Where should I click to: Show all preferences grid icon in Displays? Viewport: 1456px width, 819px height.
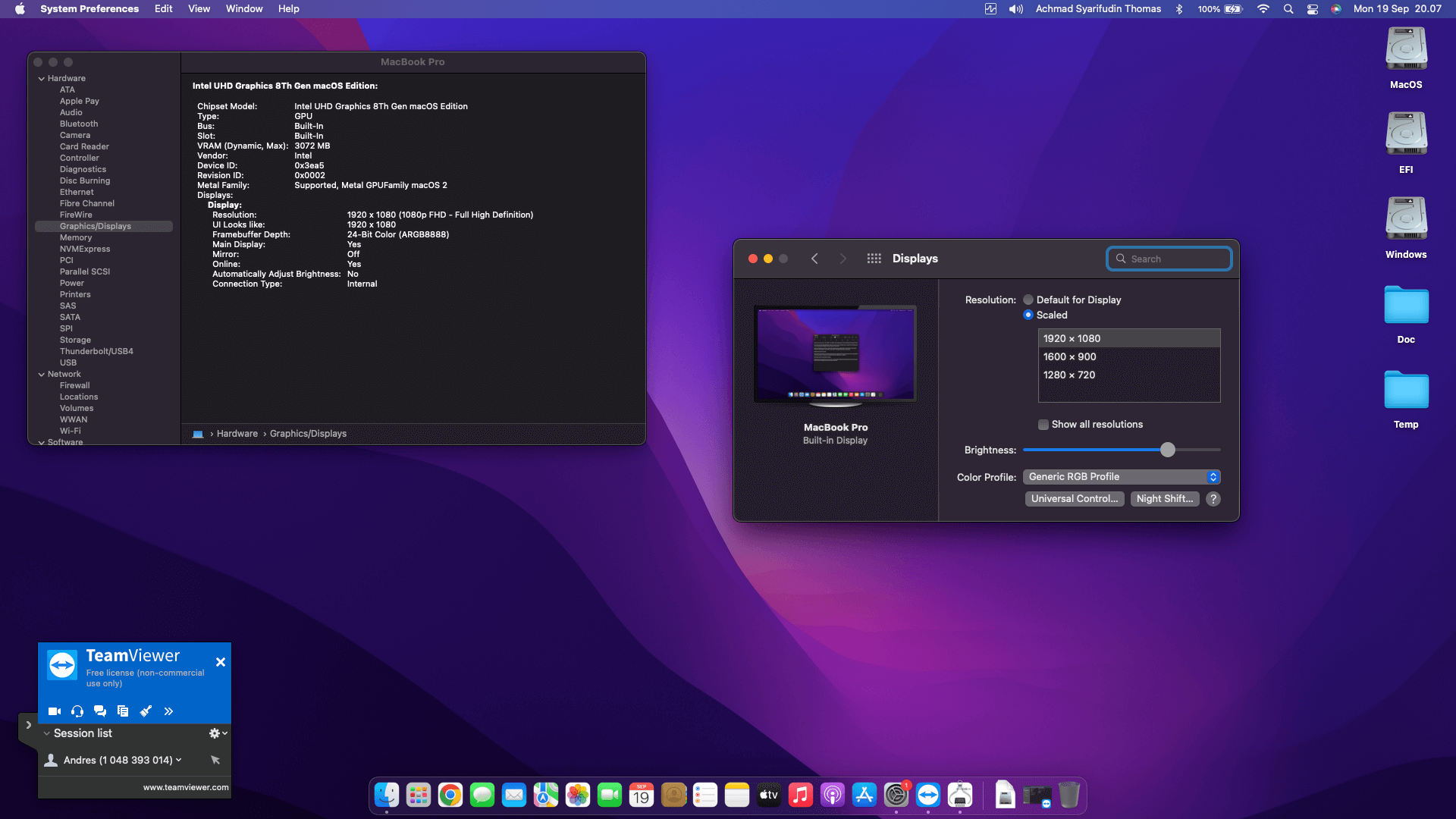874,259
